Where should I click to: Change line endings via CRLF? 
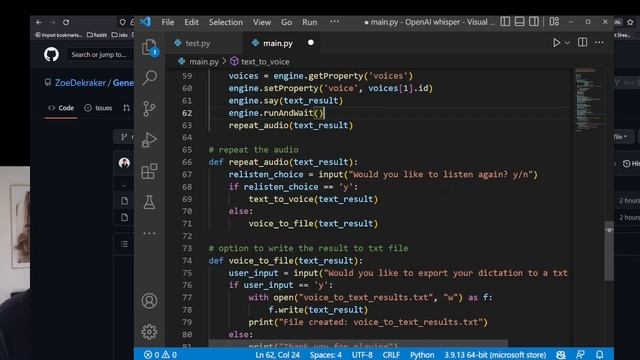(391, 355)
